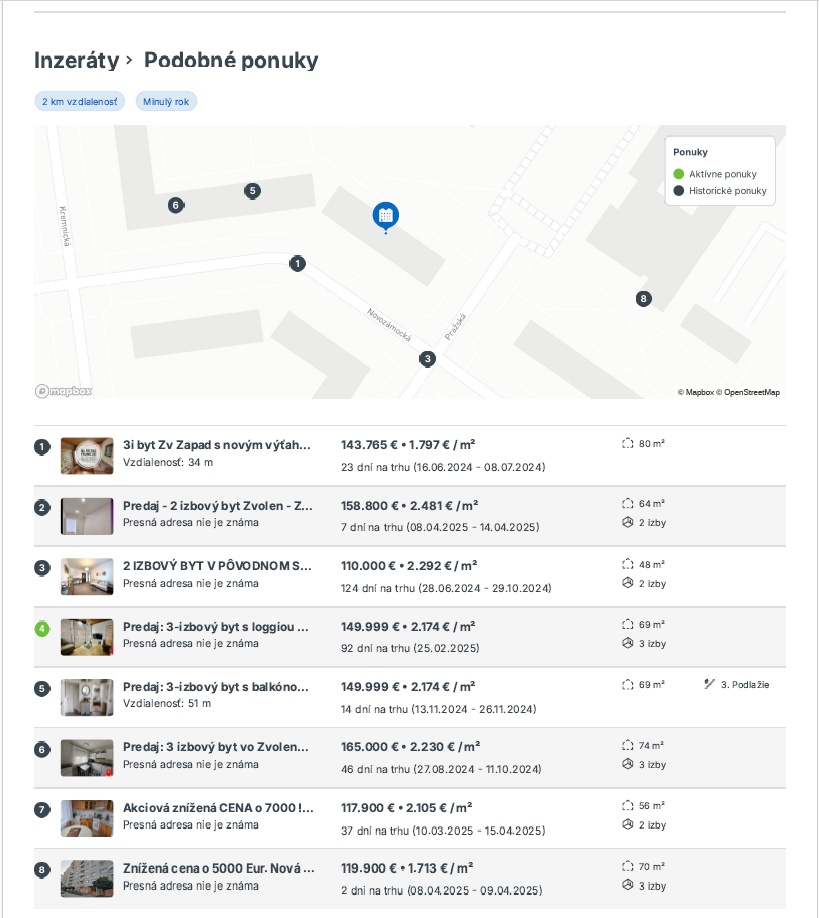
Task: Go to the Inzeráty breadcrumb
Action: (77, 60)
